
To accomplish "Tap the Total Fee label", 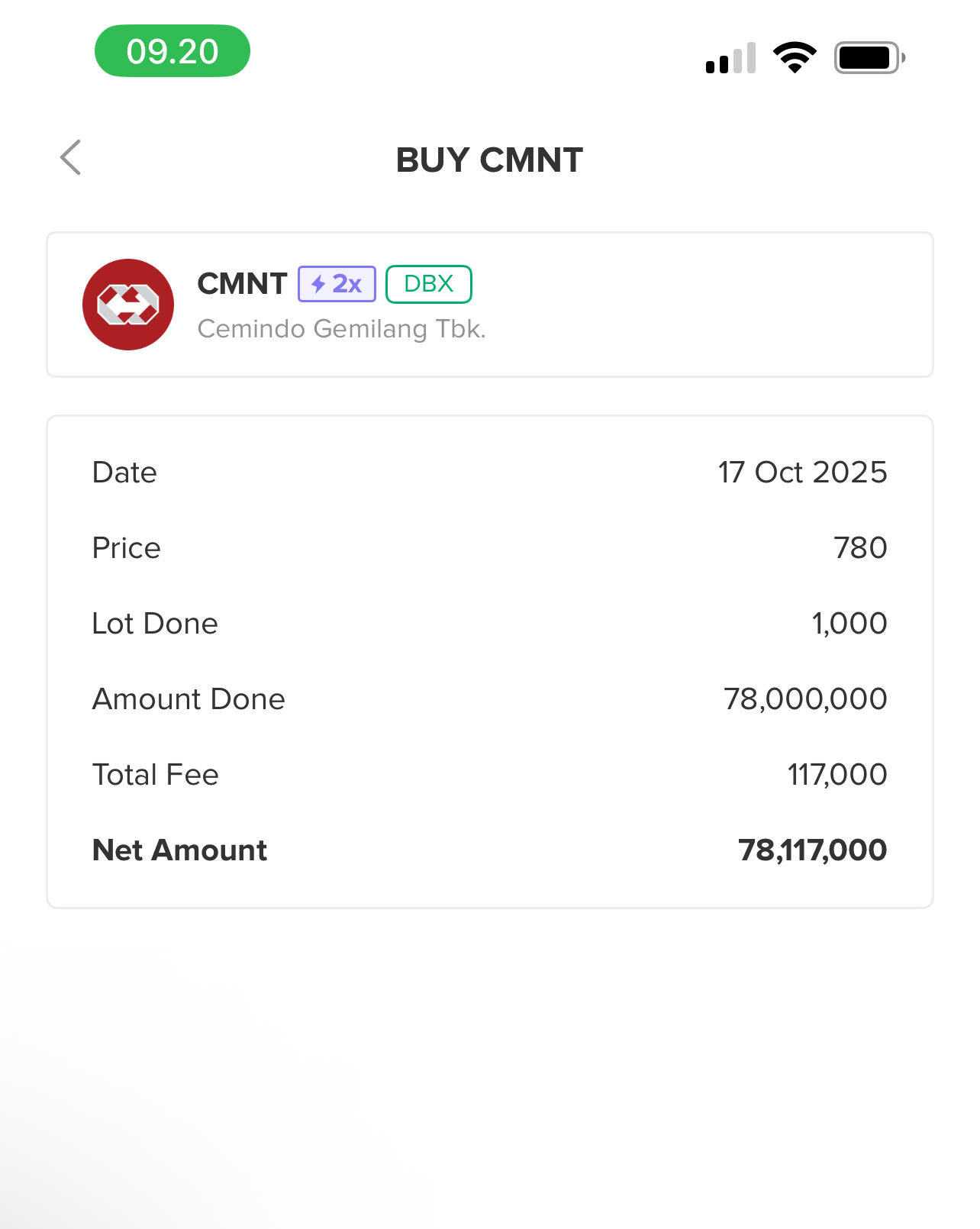I will point(155,775).
